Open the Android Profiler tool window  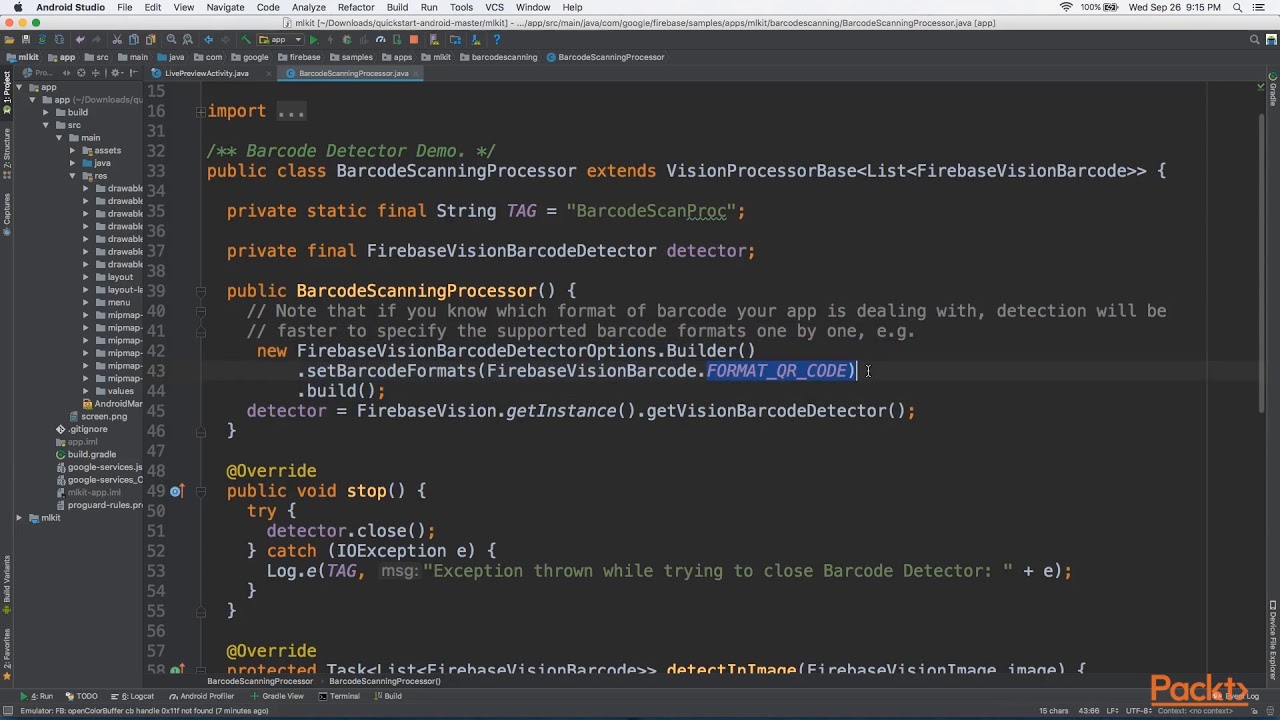coord(201,696)
